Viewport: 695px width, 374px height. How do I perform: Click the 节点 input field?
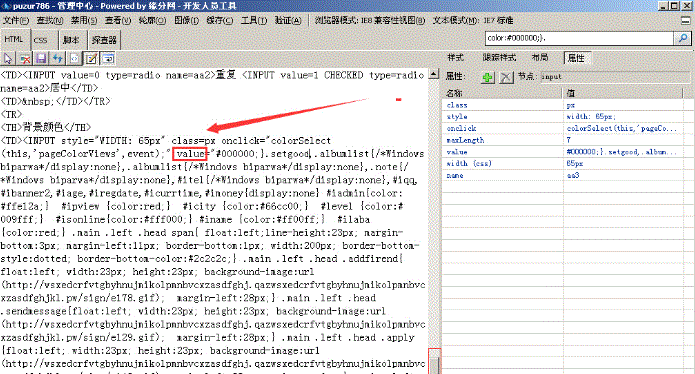(x=614, y=77)
